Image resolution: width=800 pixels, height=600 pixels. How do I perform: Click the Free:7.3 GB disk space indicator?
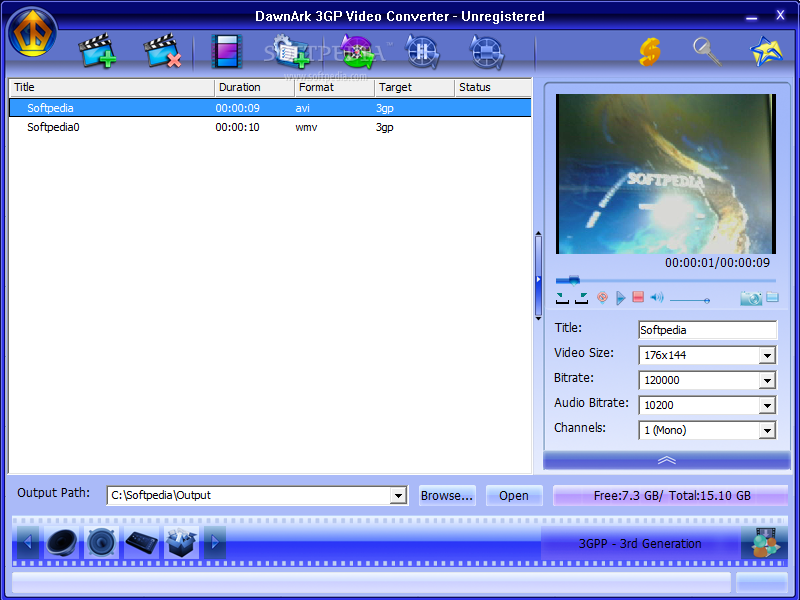670,495
